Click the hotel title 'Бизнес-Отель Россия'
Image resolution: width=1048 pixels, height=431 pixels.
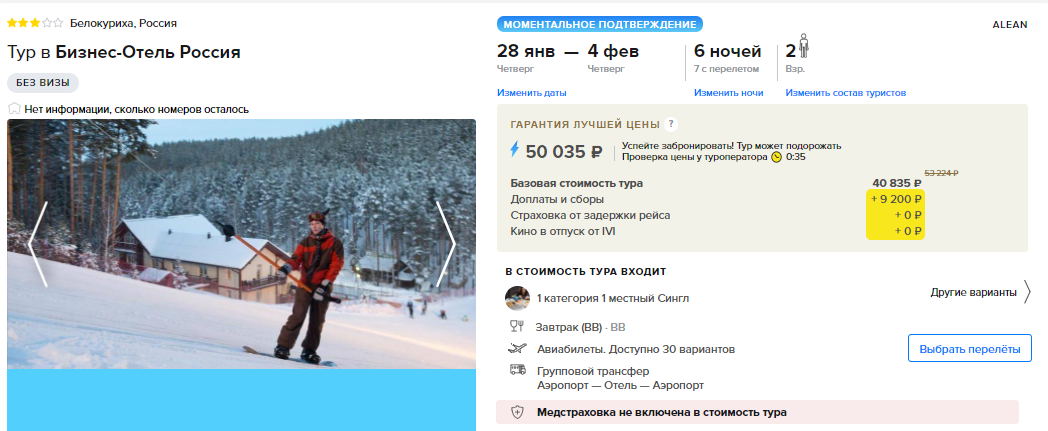pos(148,52)
